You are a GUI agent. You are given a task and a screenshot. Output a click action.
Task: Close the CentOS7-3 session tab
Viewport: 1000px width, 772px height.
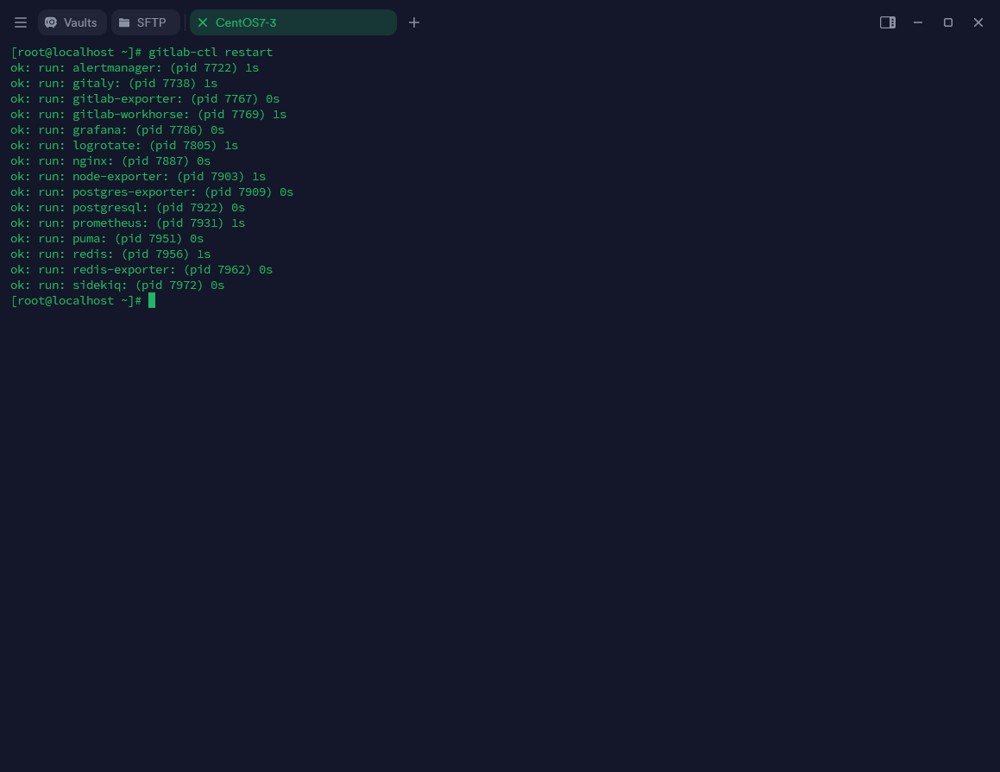pyautogui.click(x=202, y=22)
